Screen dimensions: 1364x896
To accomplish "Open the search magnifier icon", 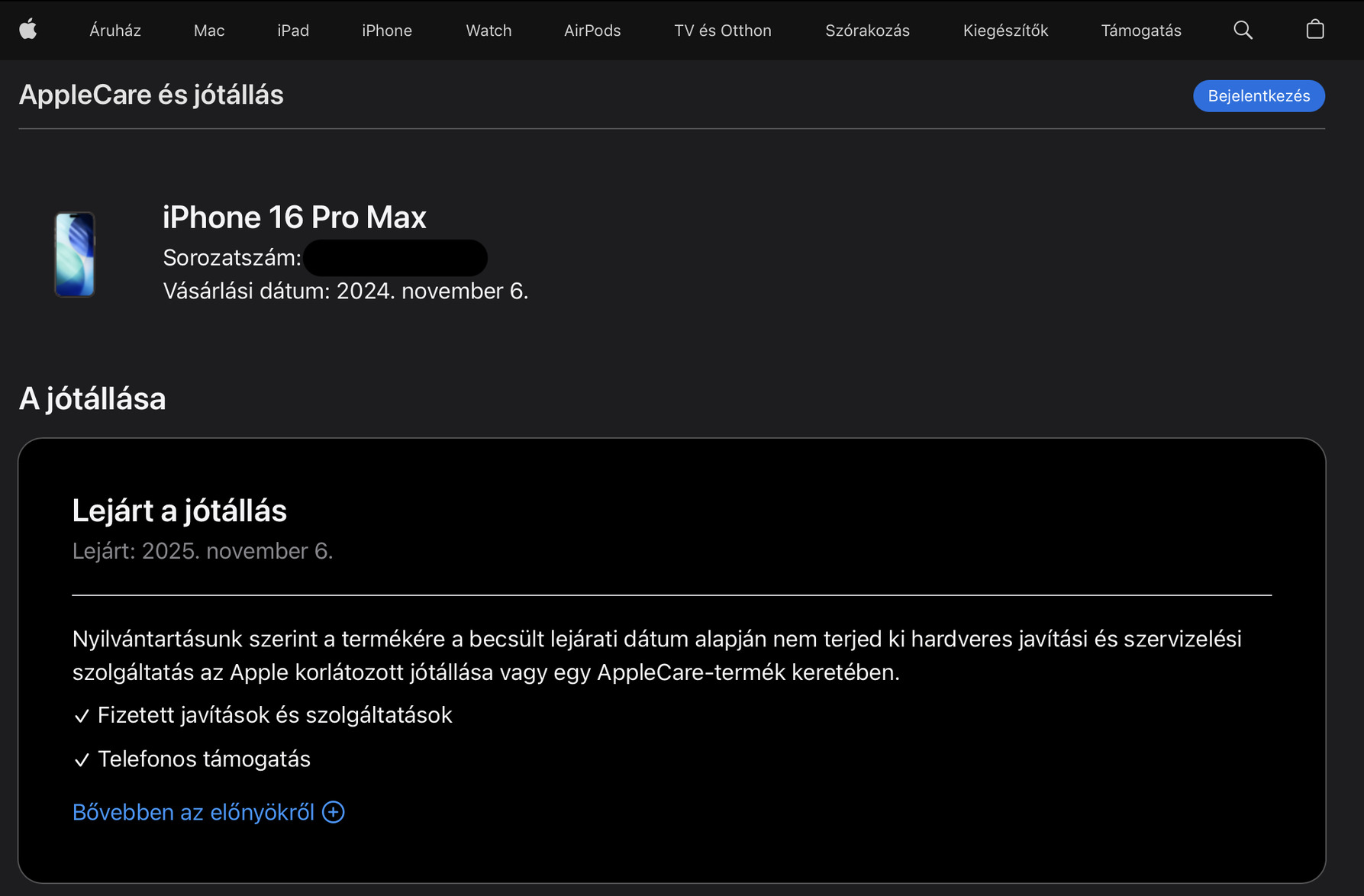I will 1243,30.
